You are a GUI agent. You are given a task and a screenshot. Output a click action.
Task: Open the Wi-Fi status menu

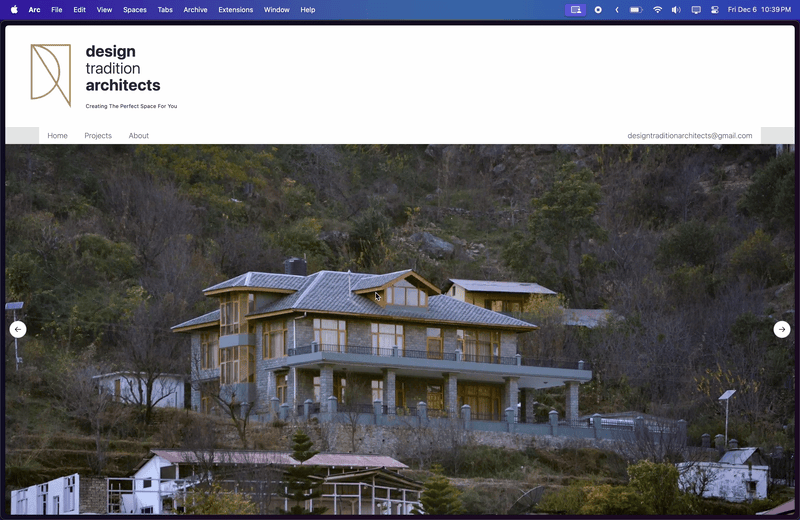pyautogui.click(x=657, y=9)
